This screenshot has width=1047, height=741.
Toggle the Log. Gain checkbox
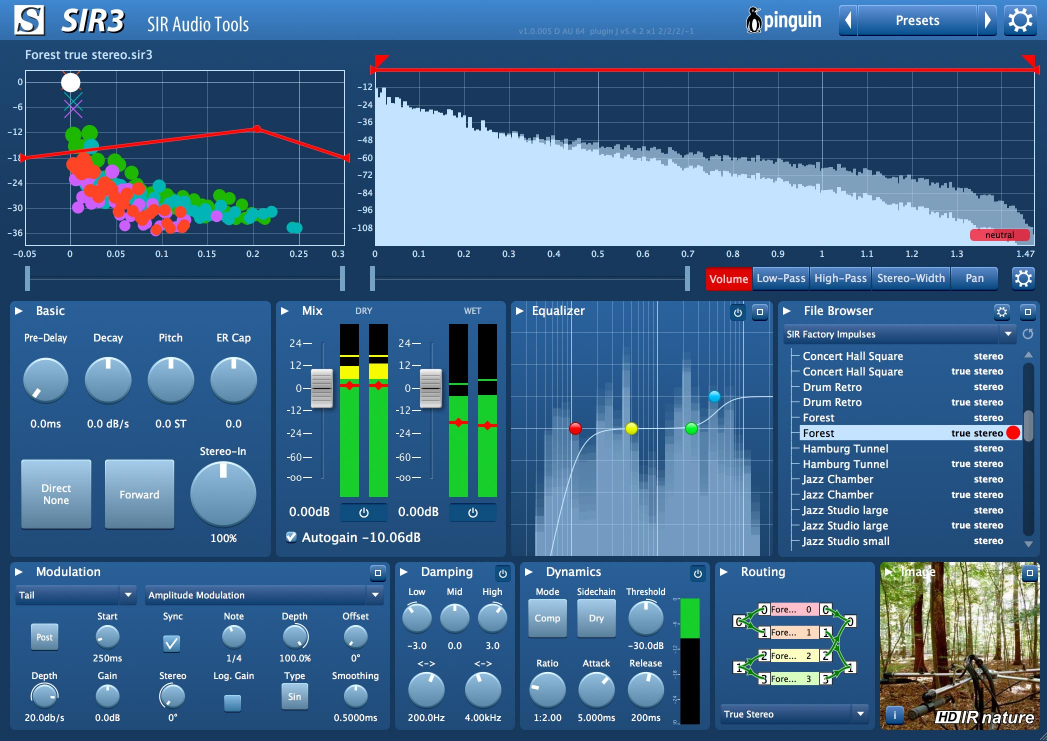tap(232, 702)
